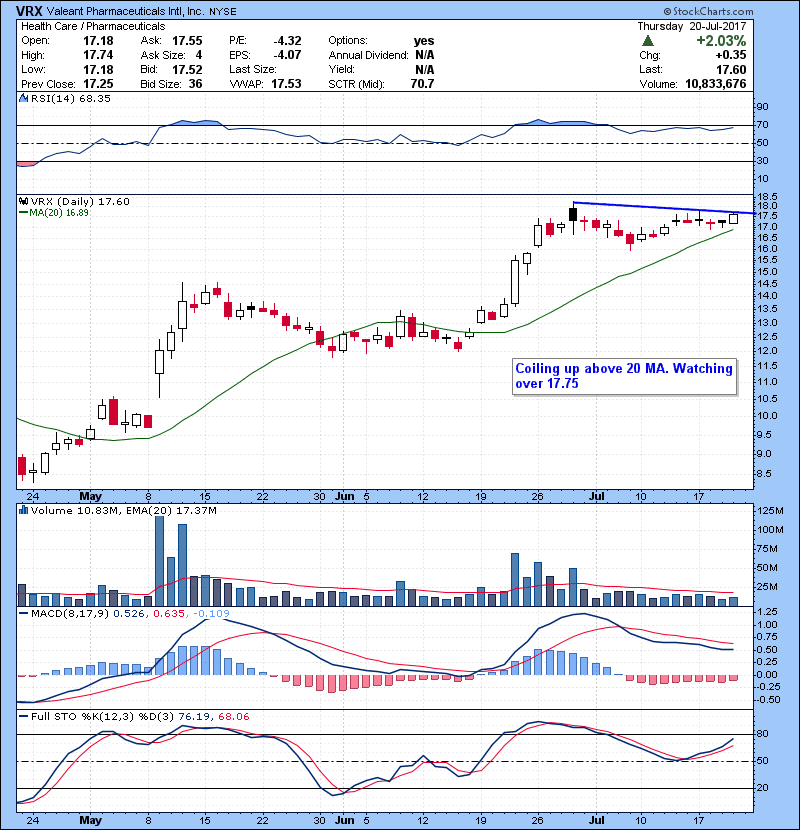Viewport: 800px width, 830px height.
Task: Click the VRX ticker symbol title
Action: (29, 11)
